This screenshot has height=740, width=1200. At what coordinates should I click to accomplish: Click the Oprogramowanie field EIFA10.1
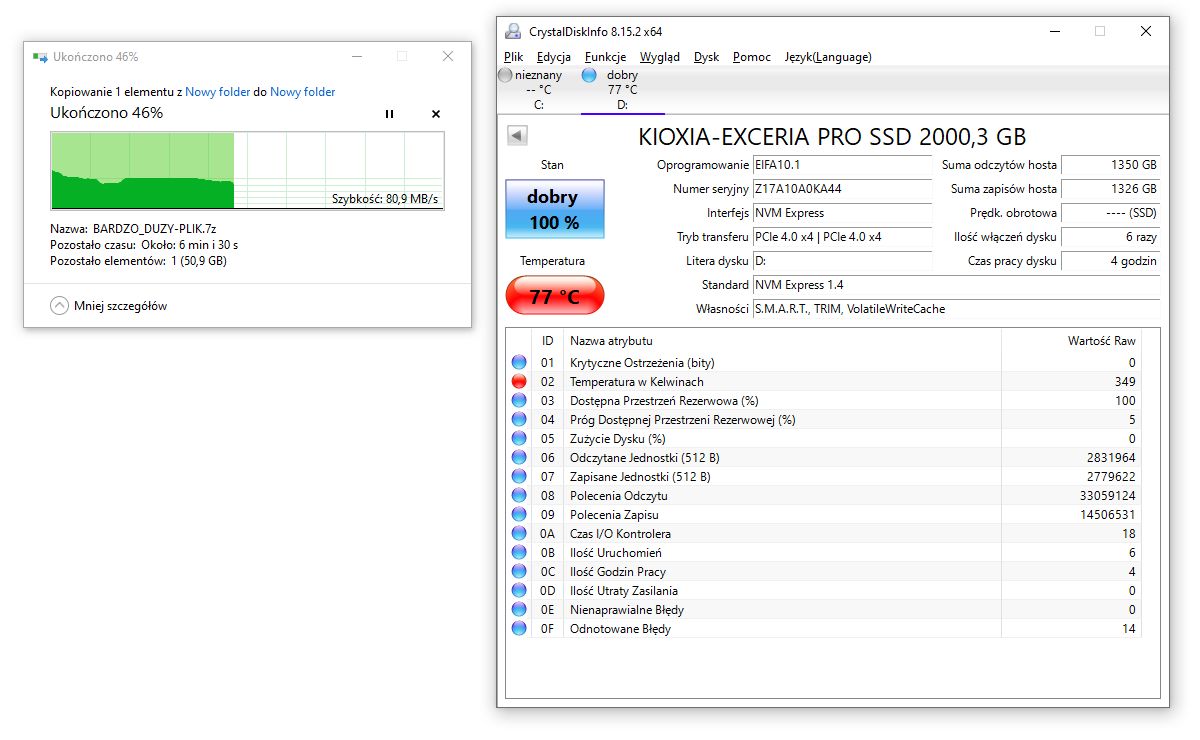[x=842, y=165]
